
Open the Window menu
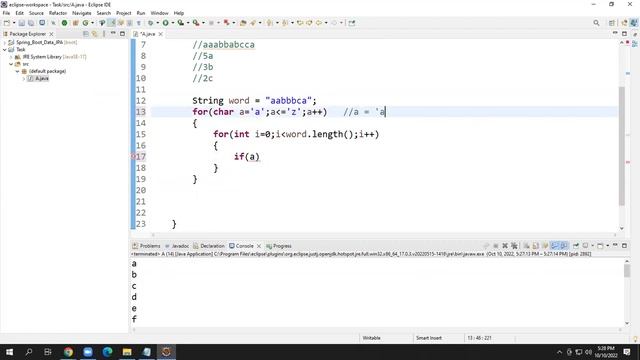point(159,13)
